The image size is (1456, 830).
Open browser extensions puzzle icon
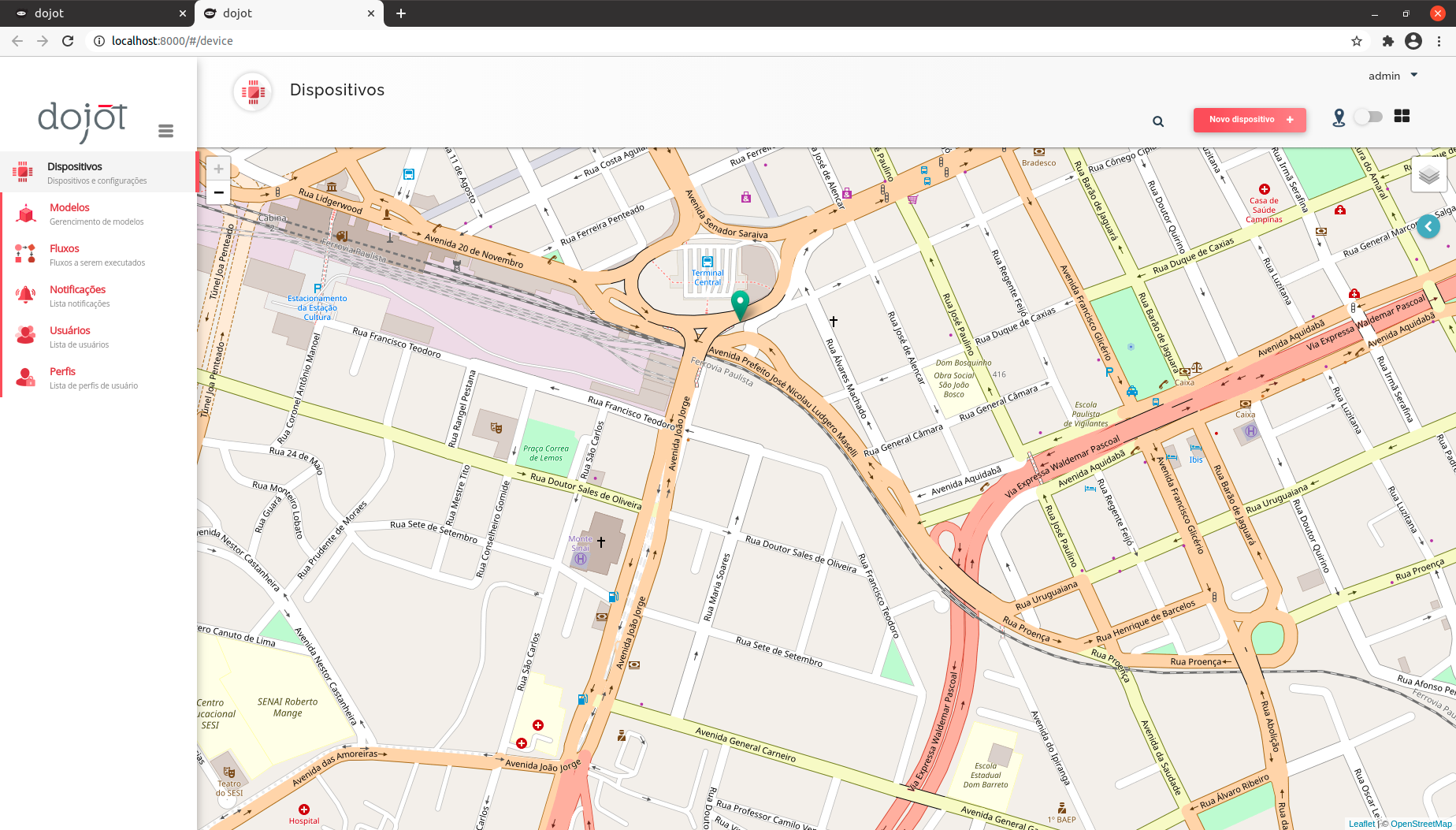(x=1388, y=41)
